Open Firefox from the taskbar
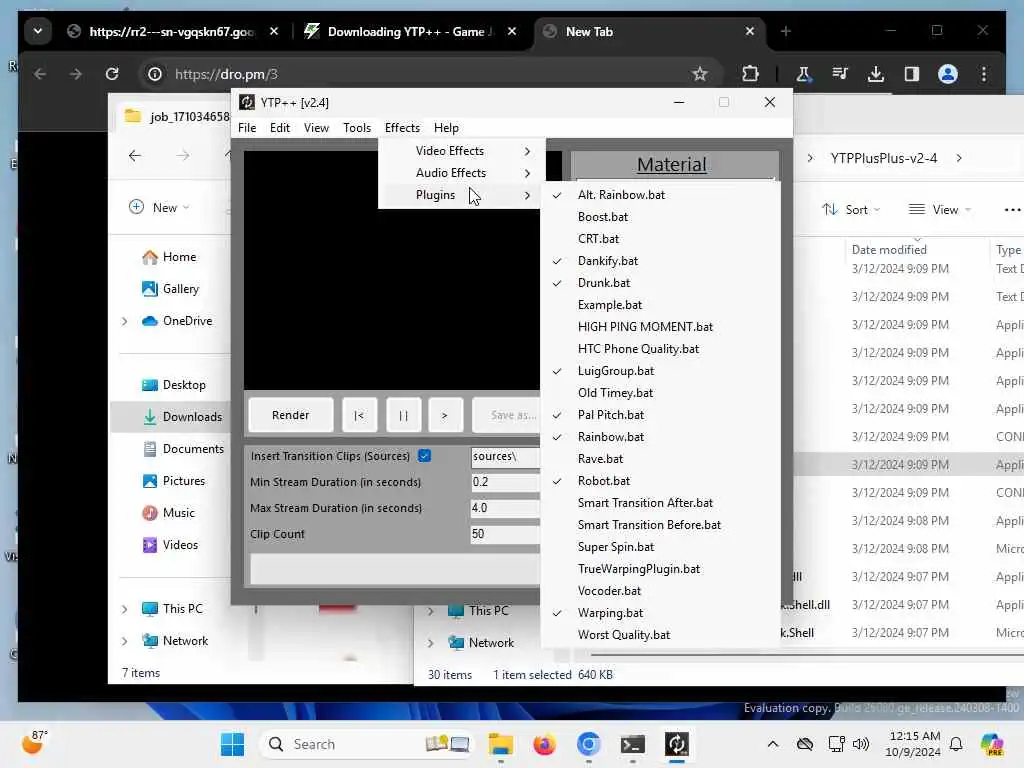This screenshot has height=768, width=1024. point(544,744)
